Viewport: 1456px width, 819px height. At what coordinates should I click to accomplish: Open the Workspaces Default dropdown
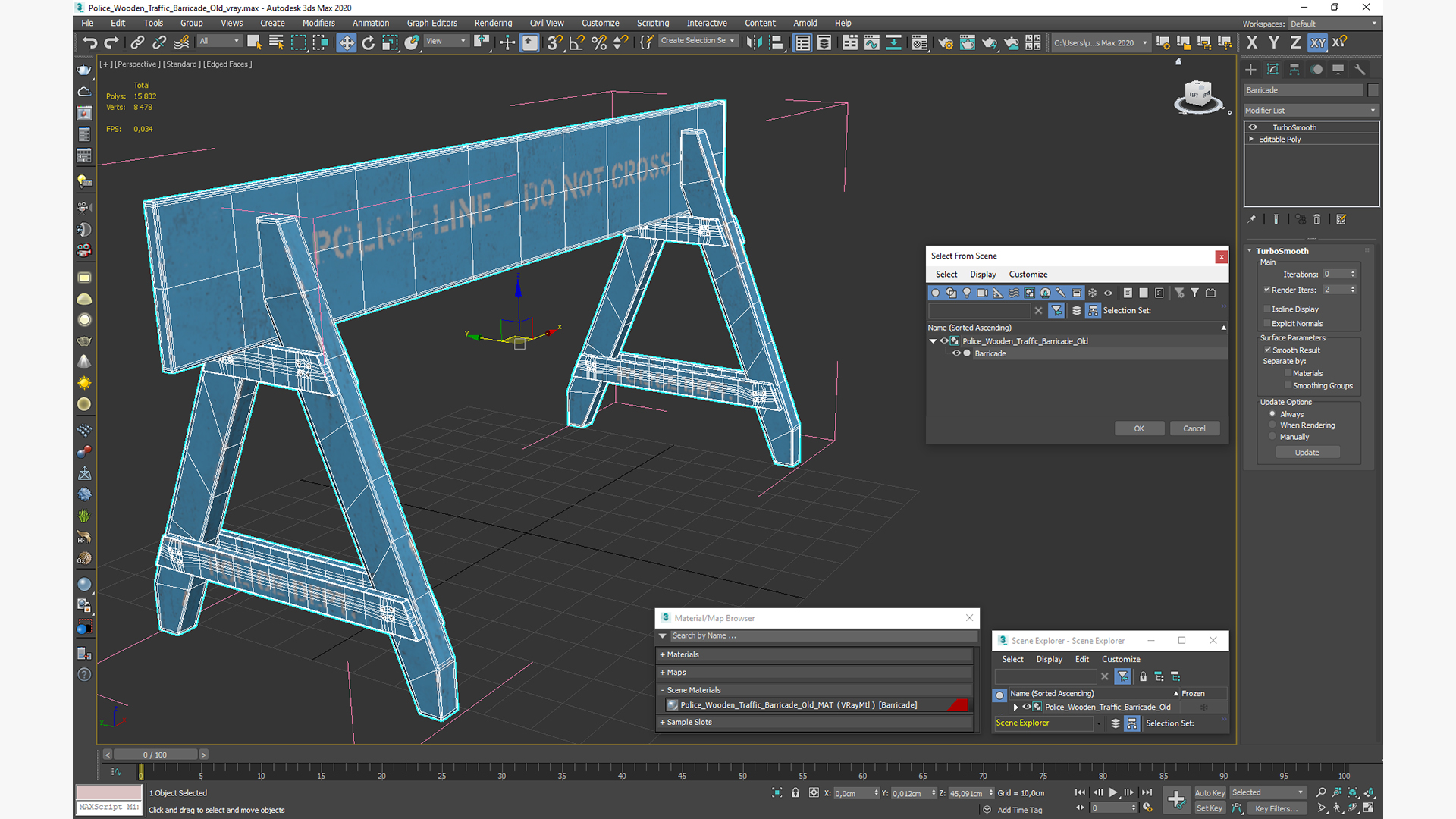pyautogui.click(x=1333, y=24)
